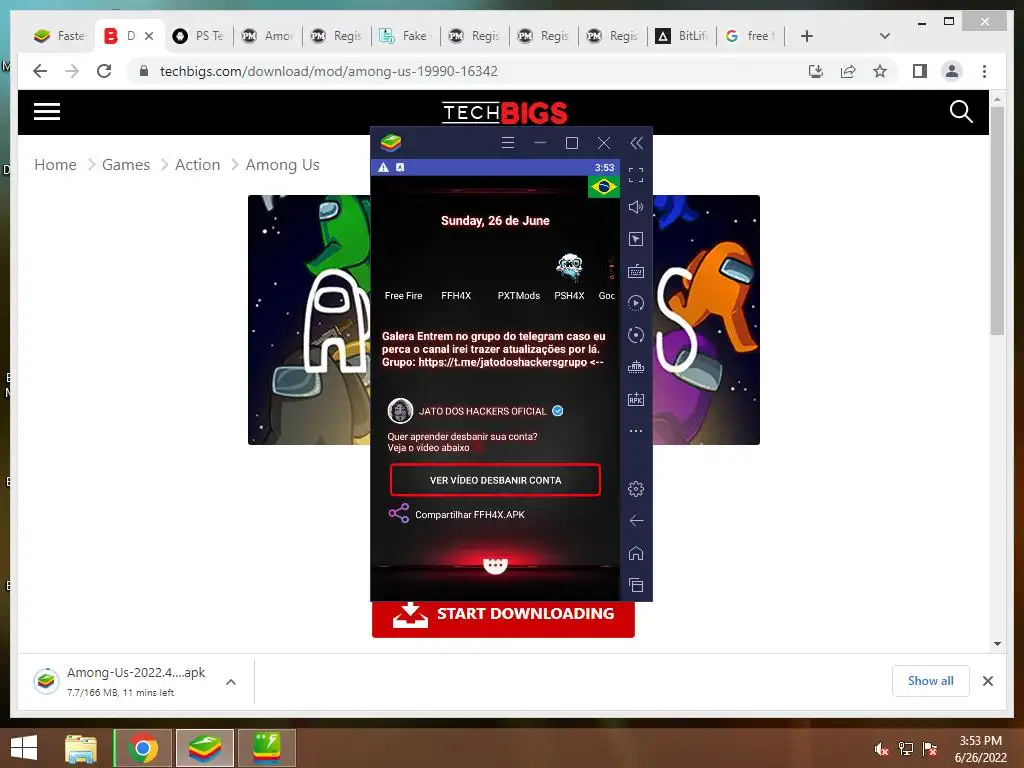
Task: Open File Explorer from taskbar
Action: (x=81, y=748)
